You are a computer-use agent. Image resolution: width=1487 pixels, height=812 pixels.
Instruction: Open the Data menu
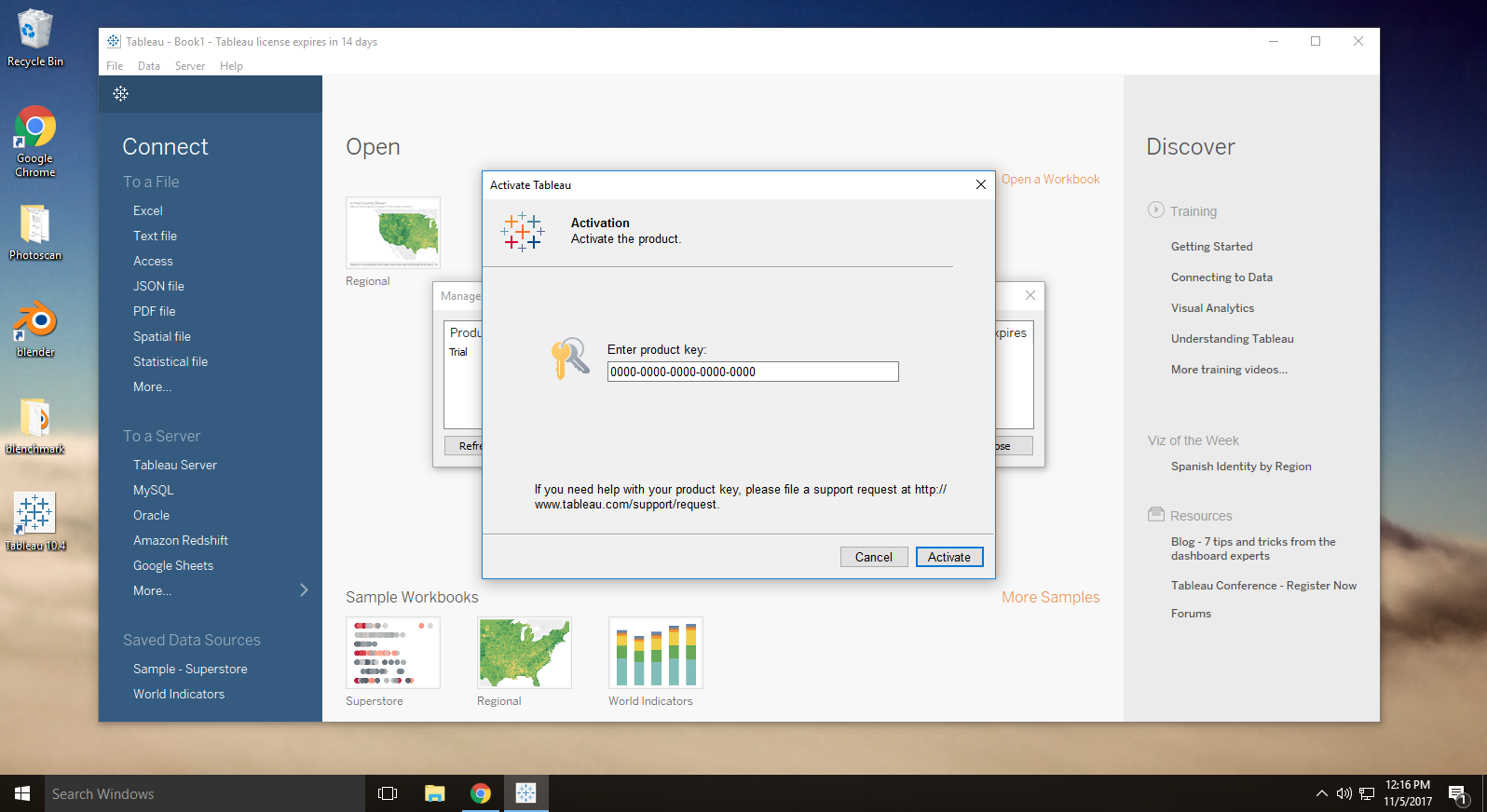pyautogui.click(x=149, y=66)
